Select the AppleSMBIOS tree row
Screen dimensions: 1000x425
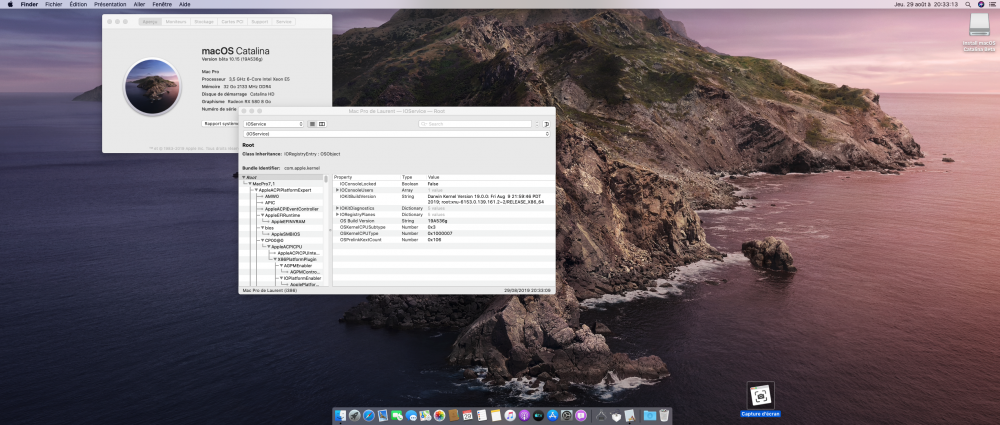tap(285, 234)
